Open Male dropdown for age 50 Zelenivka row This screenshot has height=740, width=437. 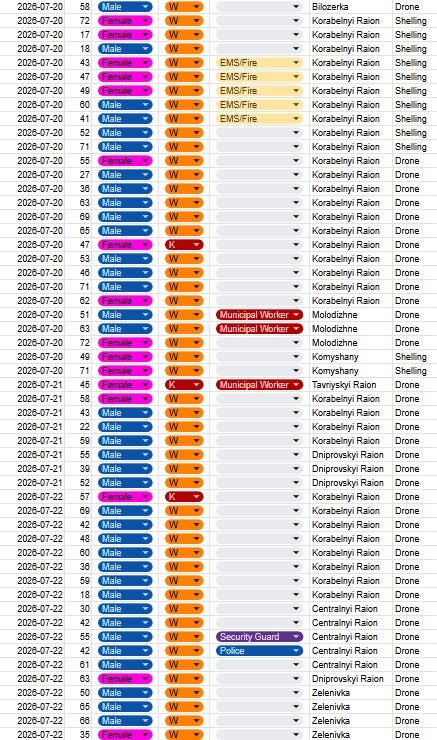[x=125, y=693]
